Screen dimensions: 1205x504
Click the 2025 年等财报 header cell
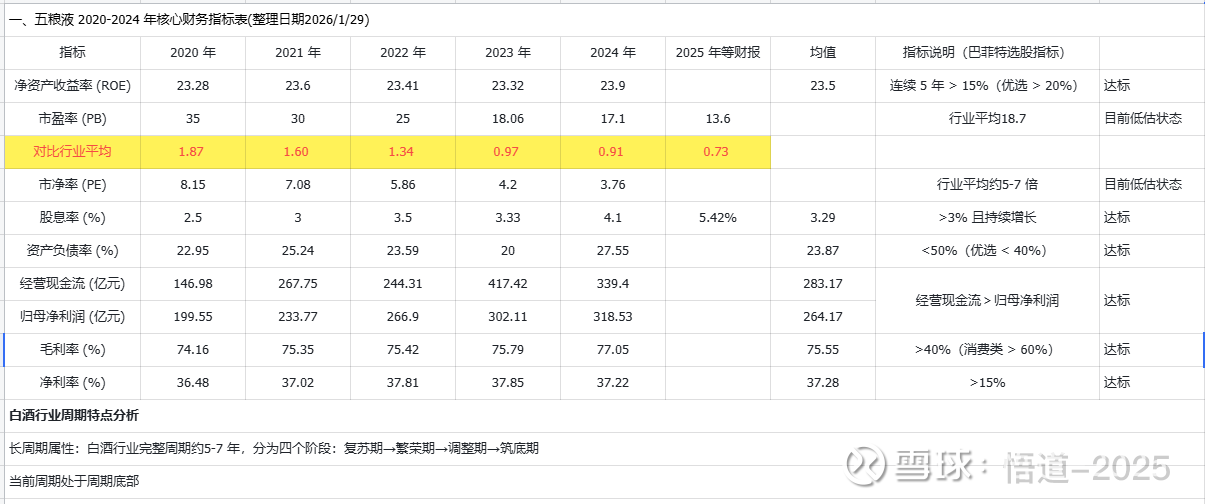(x=718, y=52)
